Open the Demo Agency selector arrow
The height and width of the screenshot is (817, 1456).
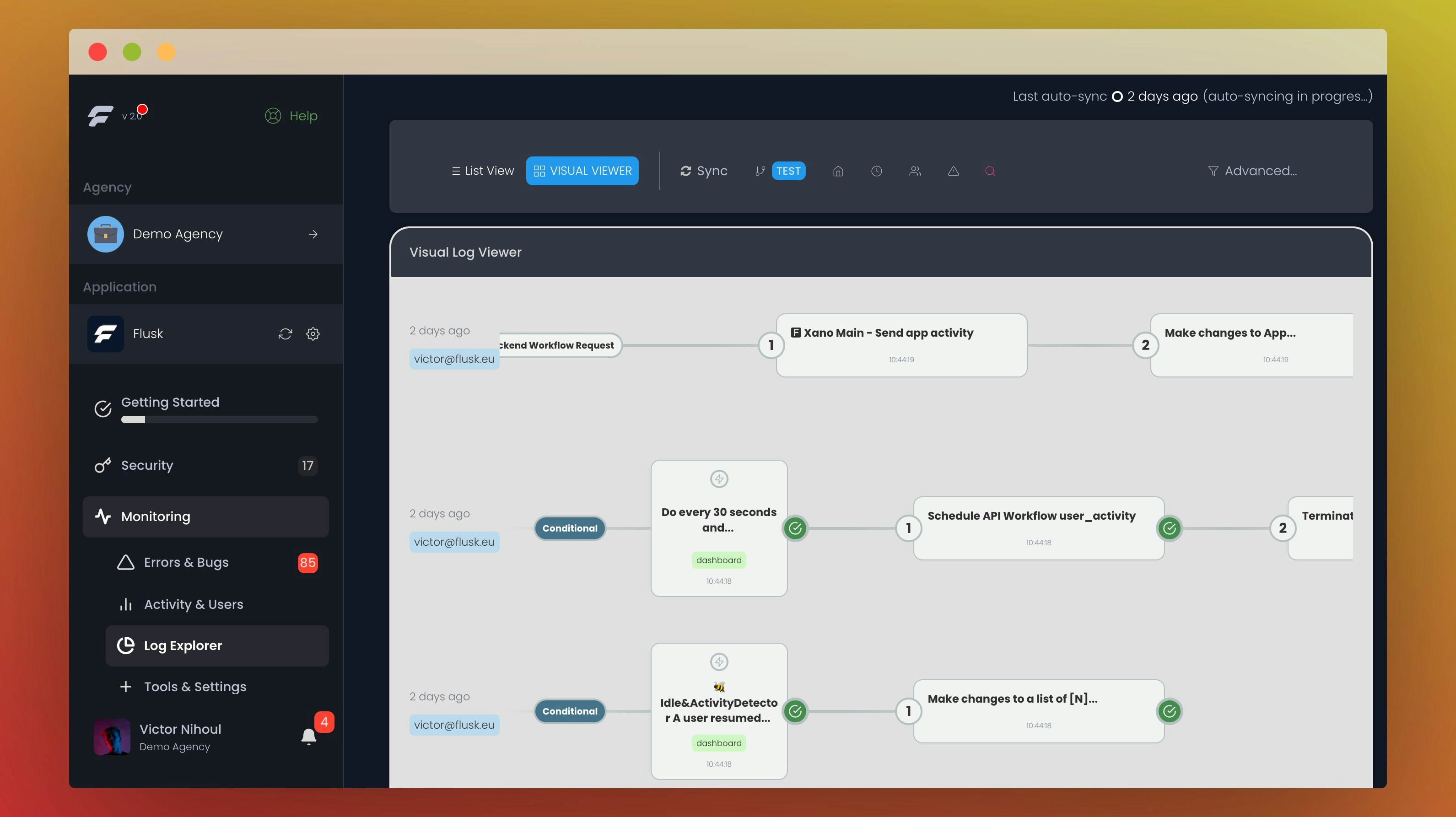click(x=313, y=234)
